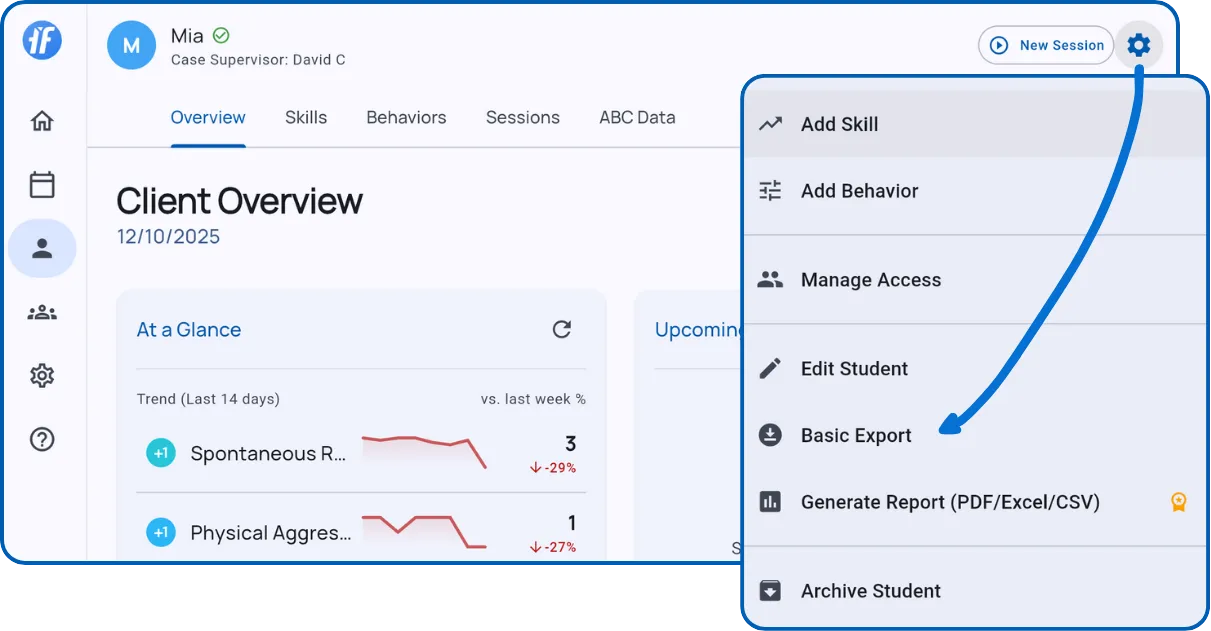Choose Add Behavior menu item

pyautogui.click(x=859, y=191)
